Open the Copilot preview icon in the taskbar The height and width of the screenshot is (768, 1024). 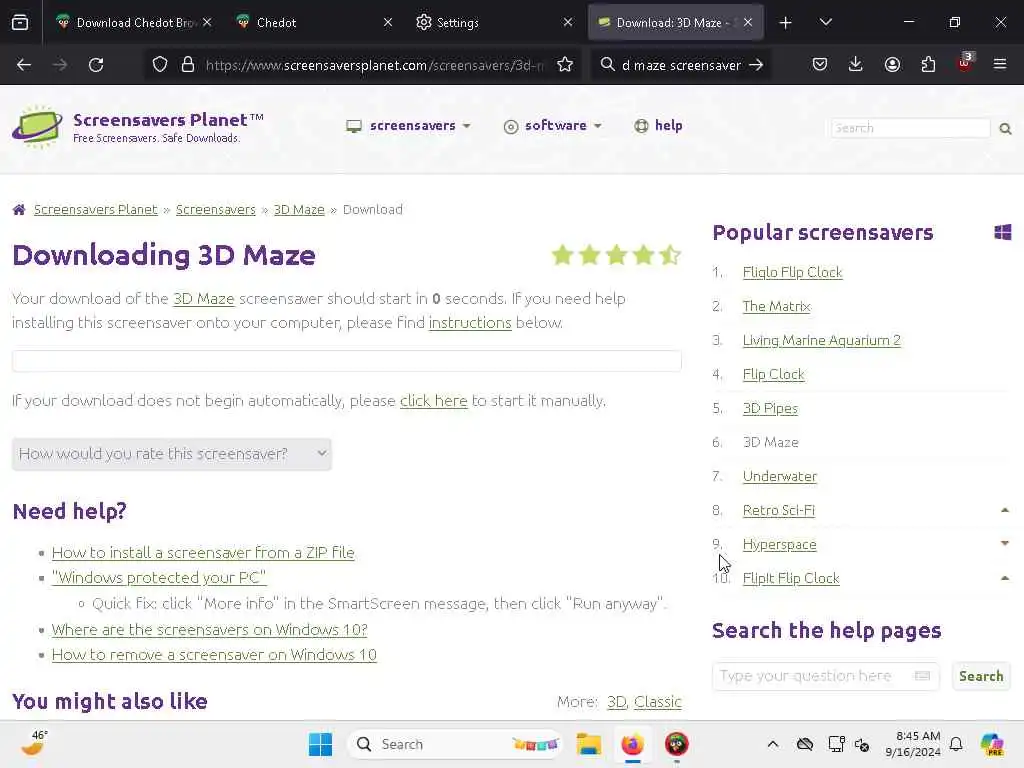[992, 744]
